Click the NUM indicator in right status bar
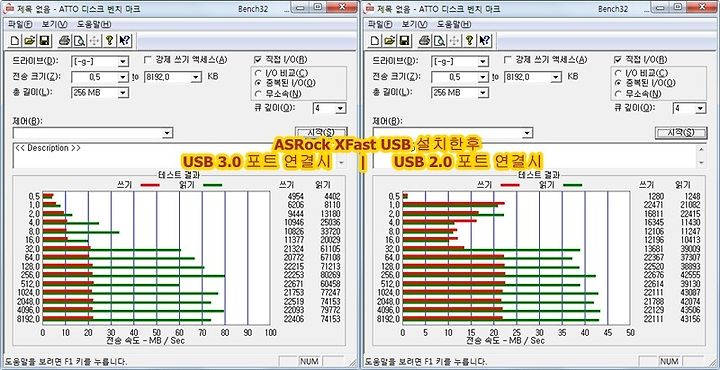 pos(669,361)
